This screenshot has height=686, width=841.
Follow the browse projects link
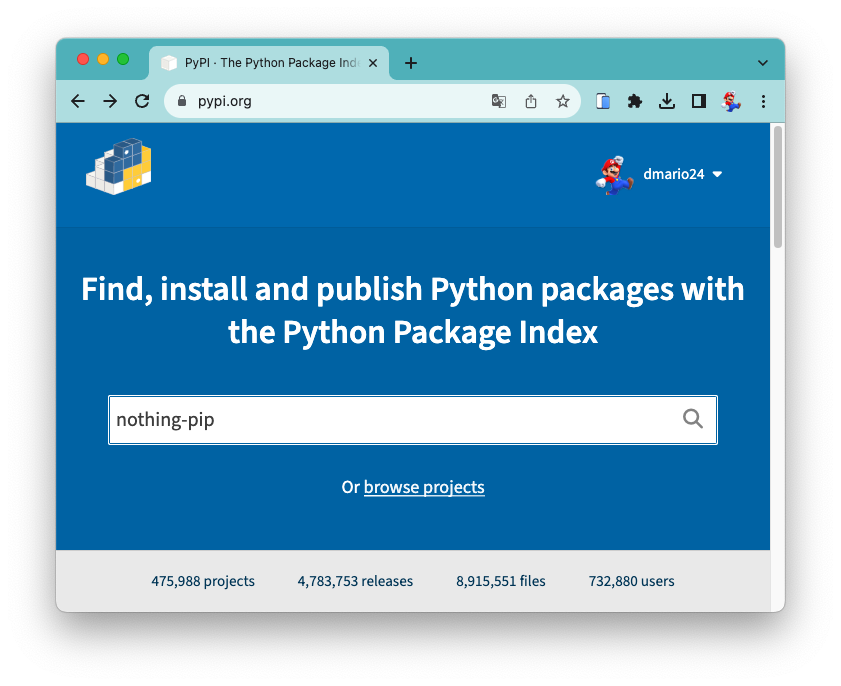coord(423,487)
